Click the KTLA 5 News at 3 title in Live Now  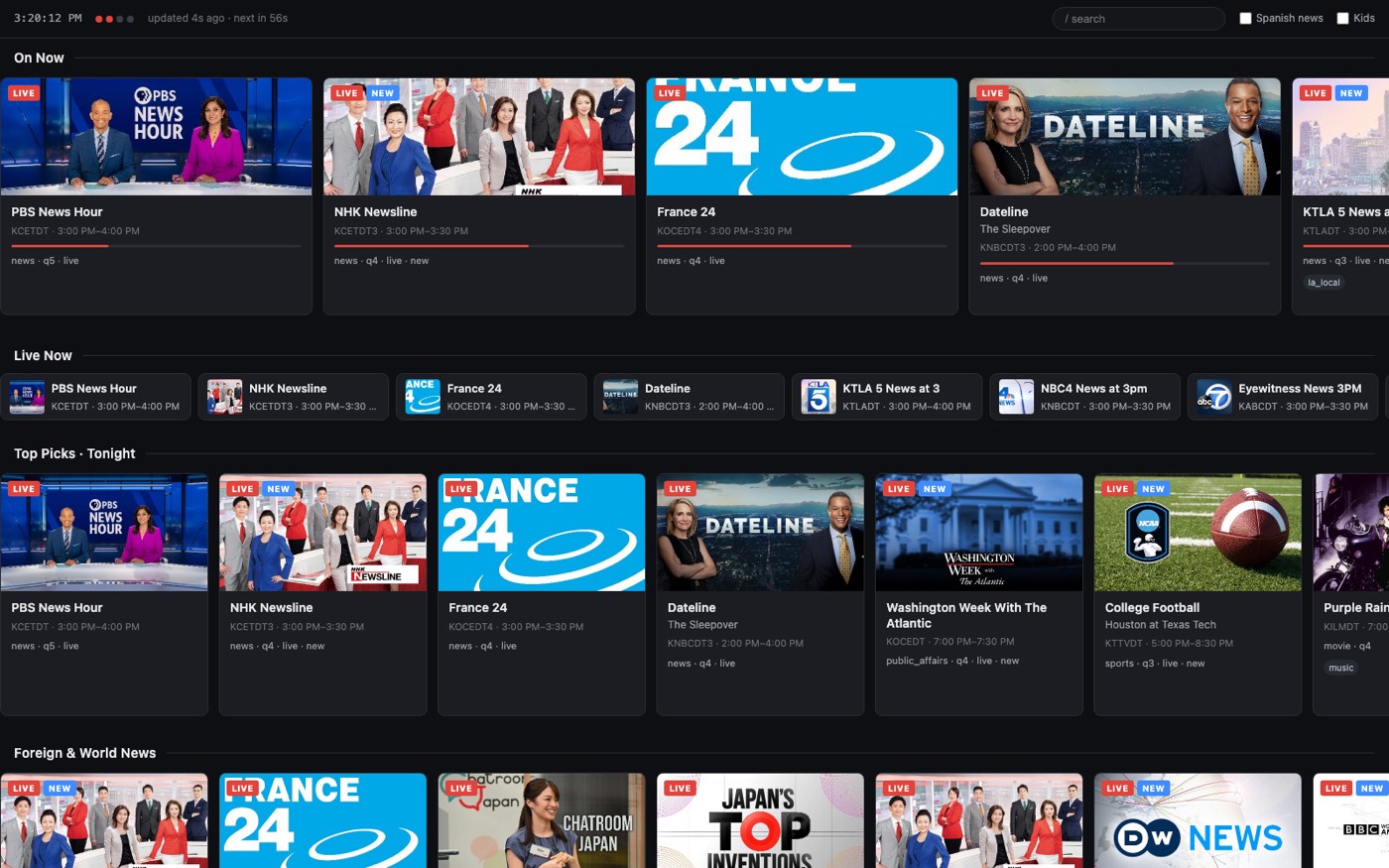pyautogui.click(x=891, y=389)
